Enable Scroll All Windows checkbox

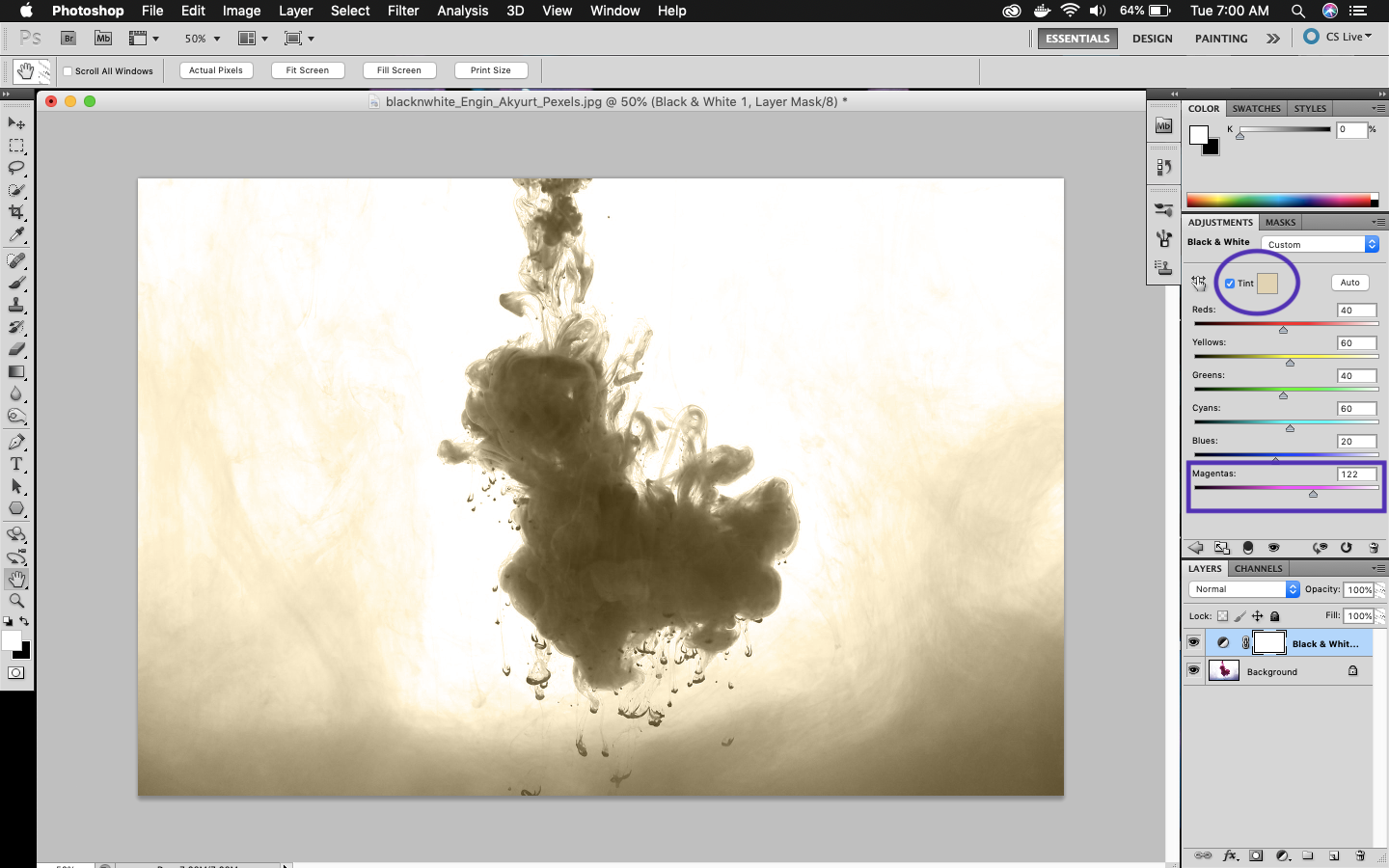pyautogui.click(x=68, y=70)
